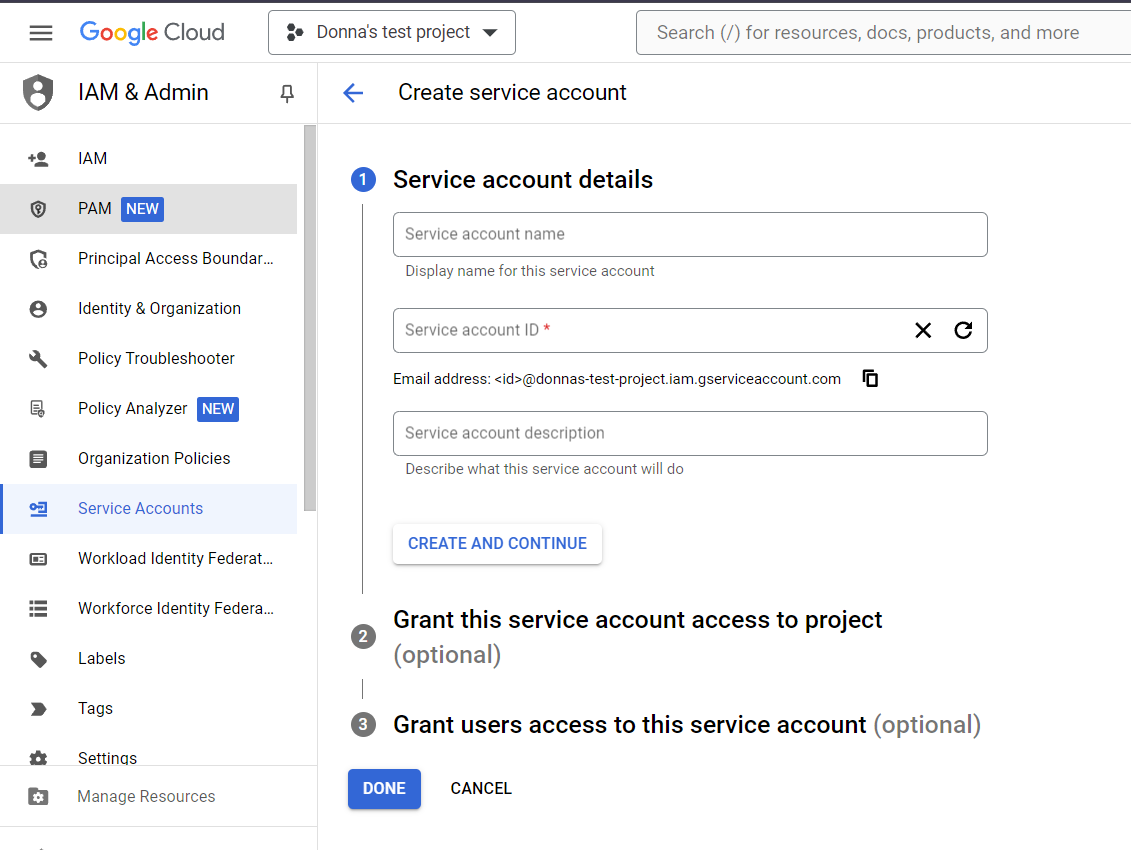Viewport: 1131px width, 850px height.
Task: Expand step 3 Grant users access
Action: click(687, 725)
